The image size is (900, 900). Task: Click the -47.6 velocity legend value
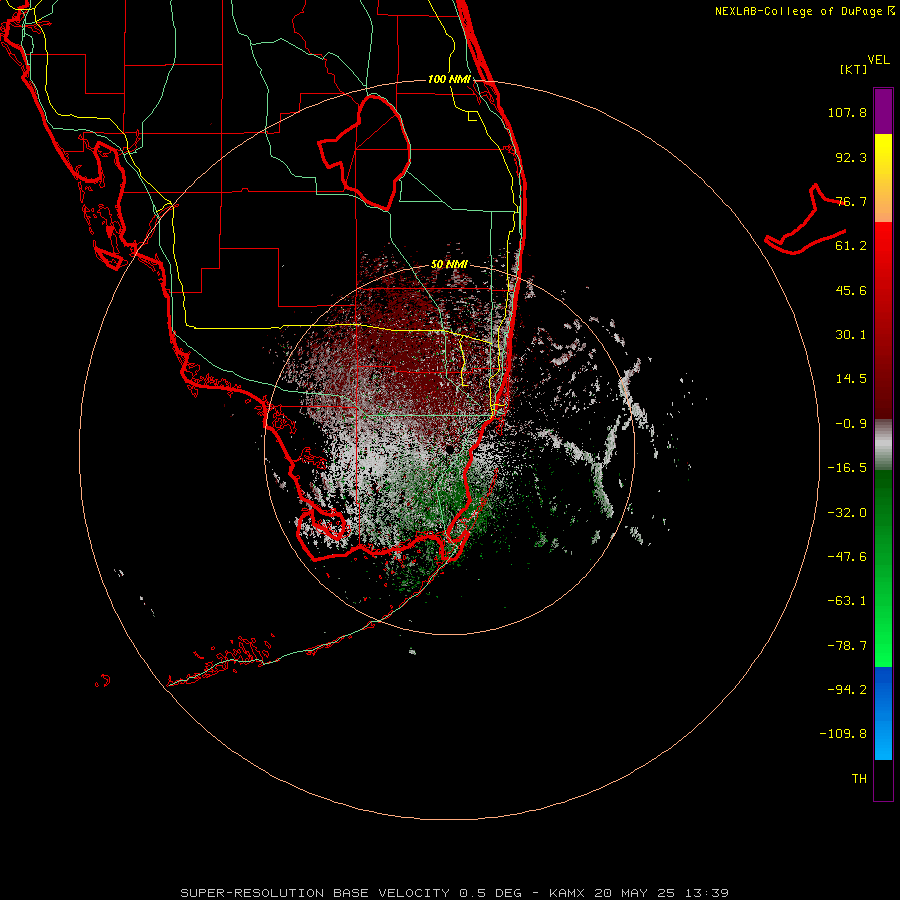pos(847,557)
